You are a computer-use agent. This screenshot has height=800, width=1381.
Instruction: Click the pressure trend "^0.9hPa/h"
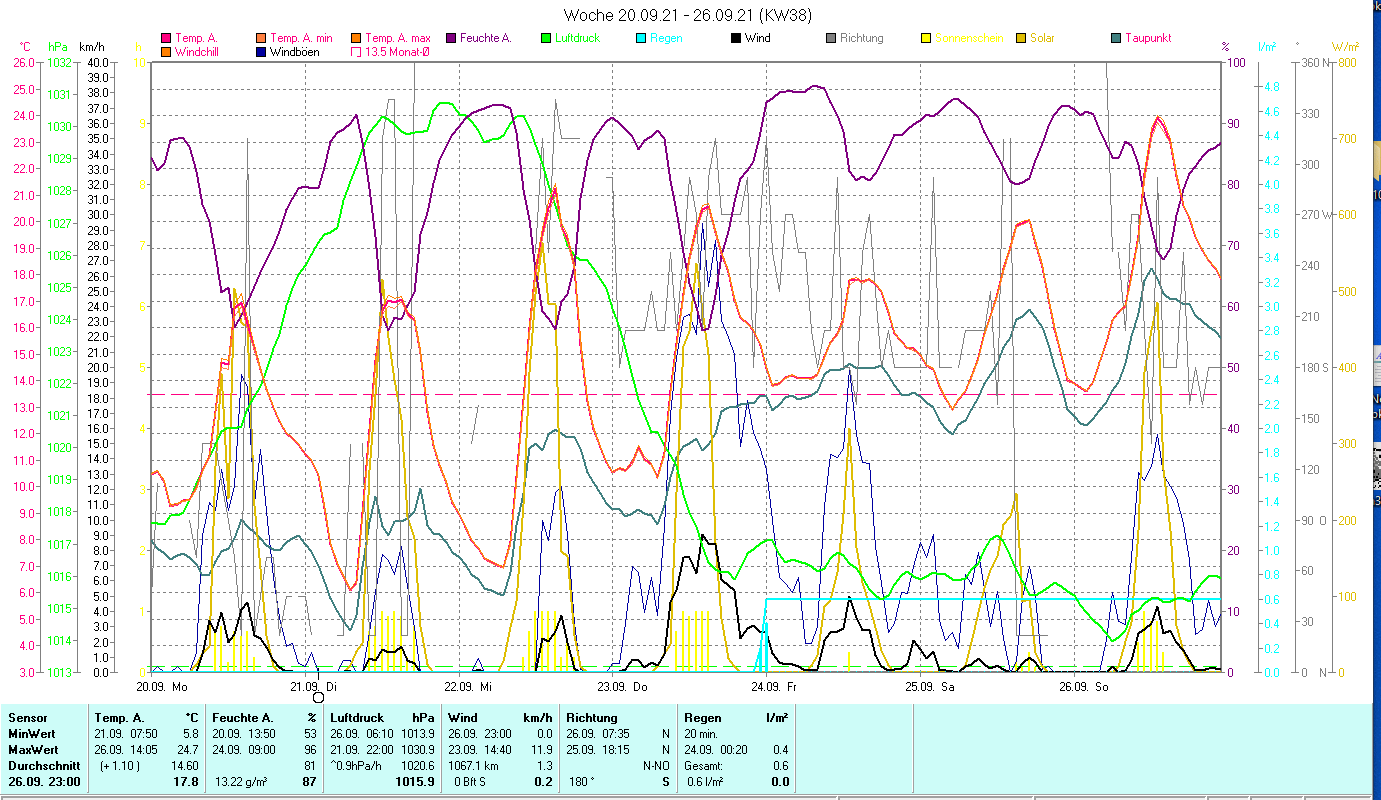coord(357,766)
